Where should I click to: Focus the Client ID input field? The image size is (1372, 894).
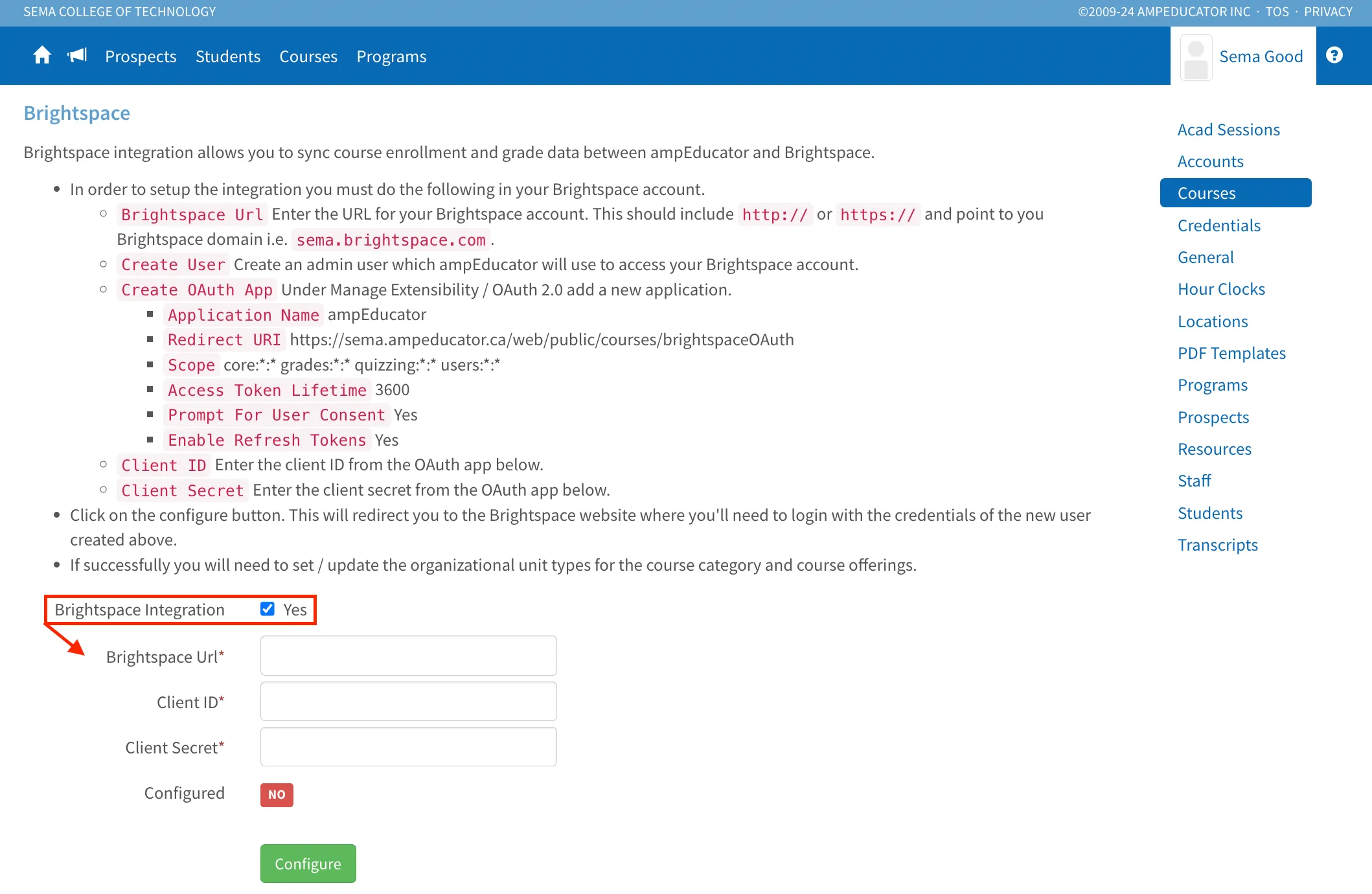pos(408,701)
